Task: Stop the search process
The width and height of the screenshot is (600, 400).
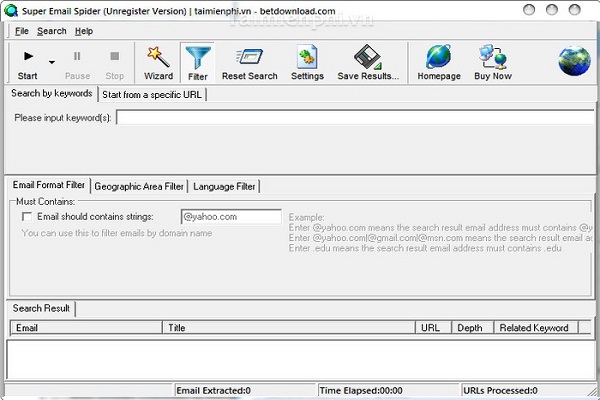Action: point(114,64)
